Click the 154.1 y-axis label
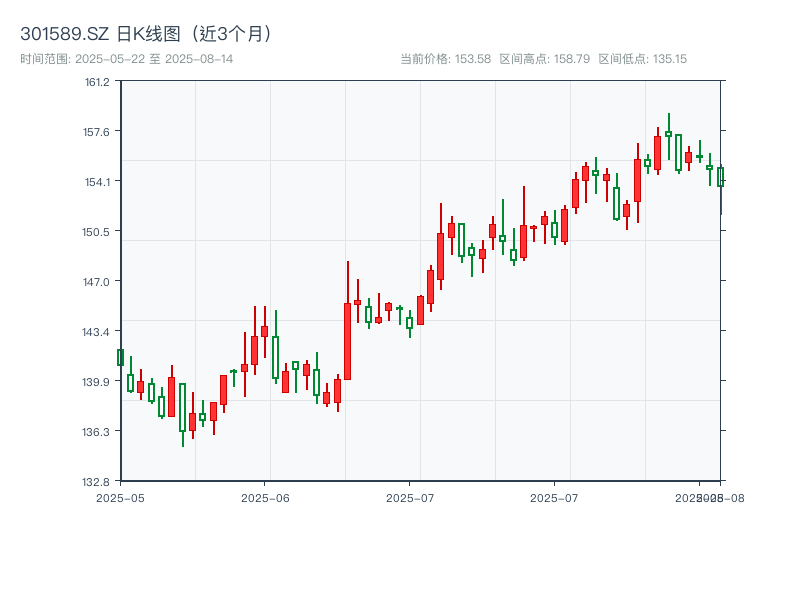This screenshot has width=800, height=600. tap(97, 183)
